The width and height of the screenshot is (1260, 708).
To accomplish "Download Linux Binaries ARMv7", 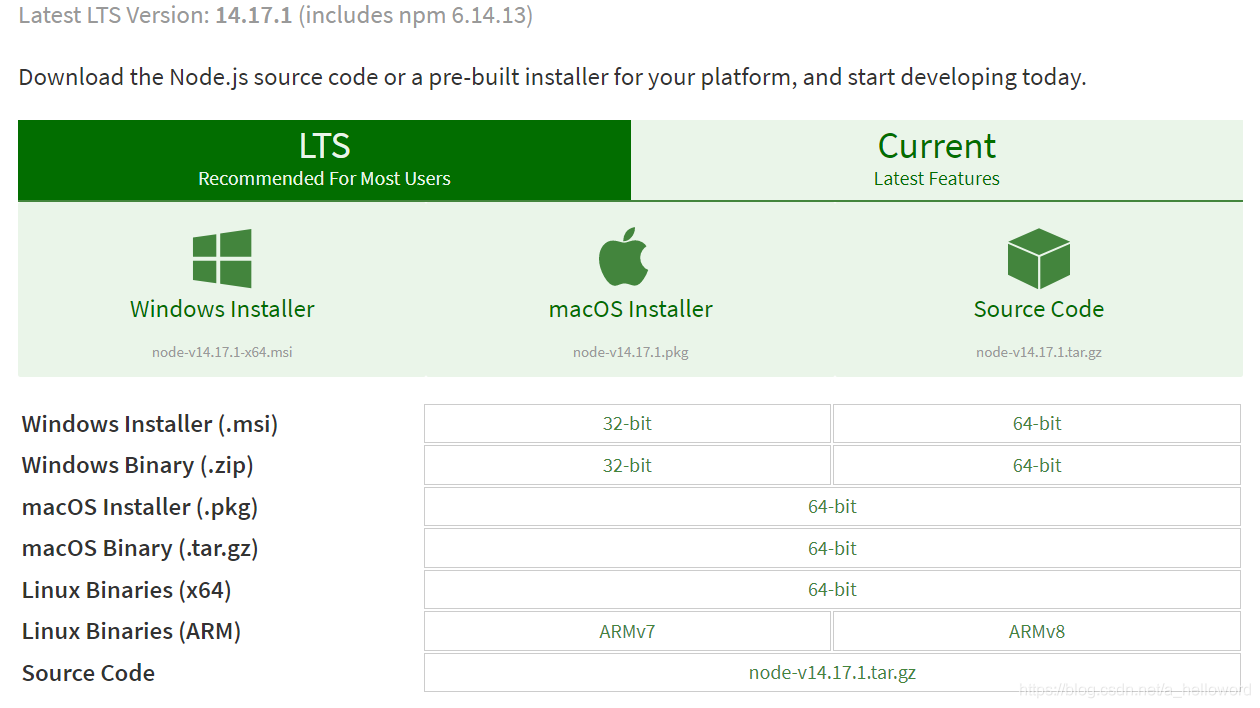I will pos(627,632).
